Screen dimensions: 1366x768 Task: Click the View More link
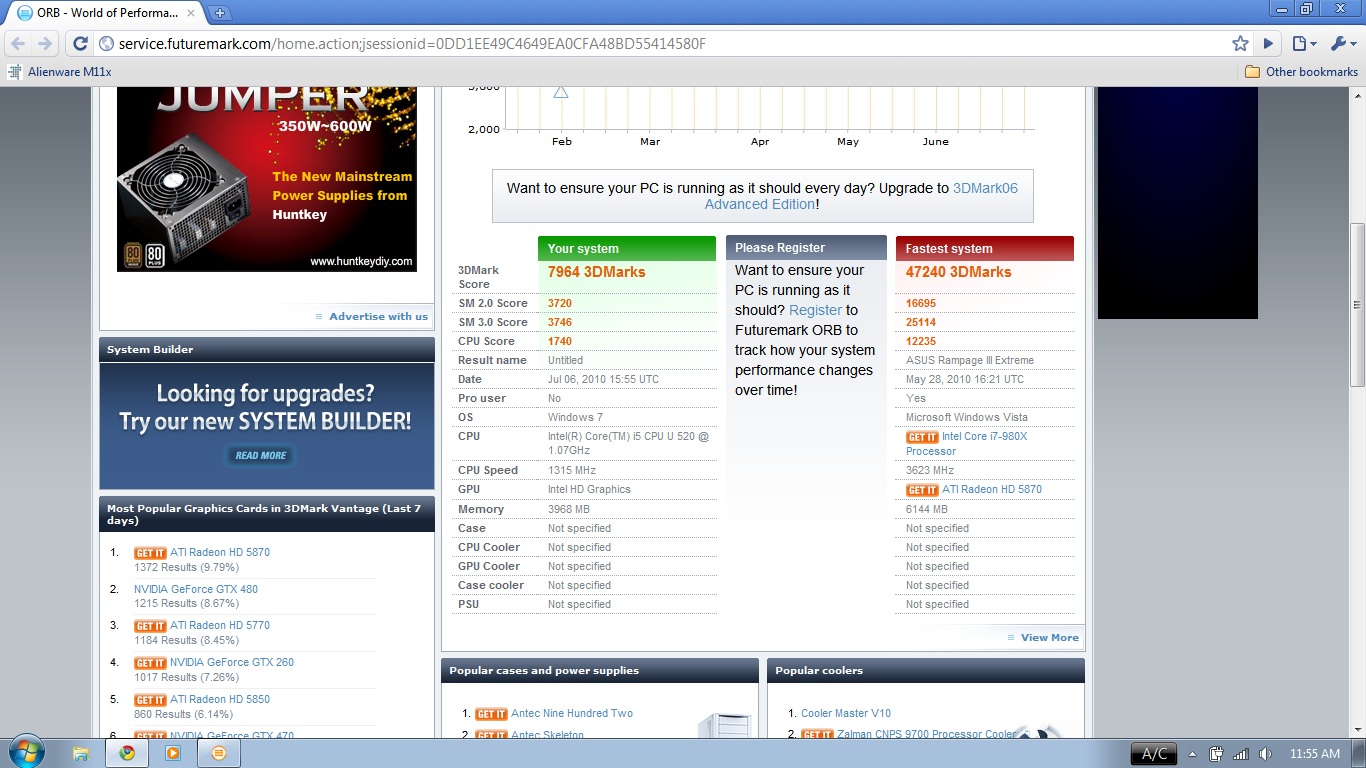(x=1050, y=638)
